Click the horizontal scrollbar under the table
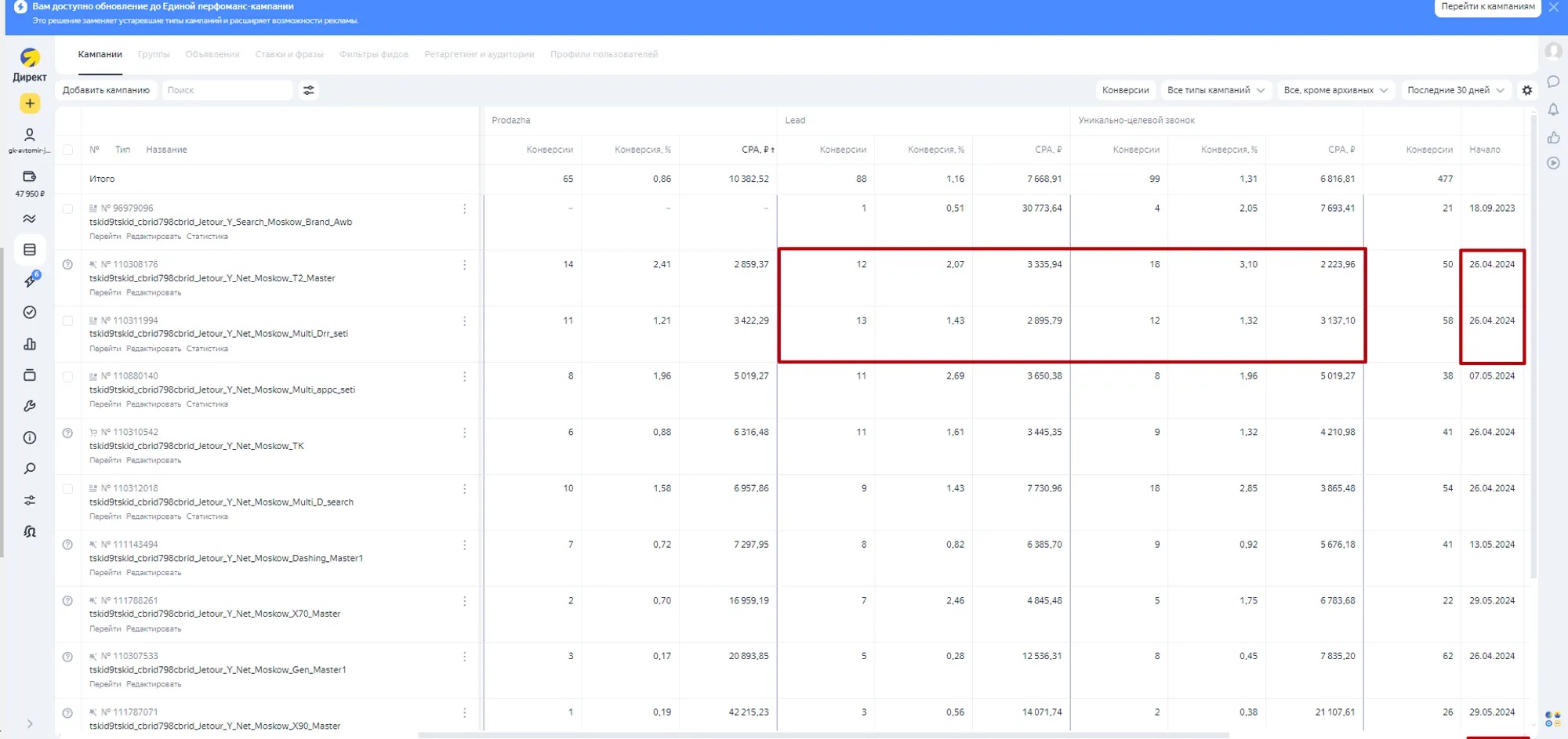 coord(823,735)
